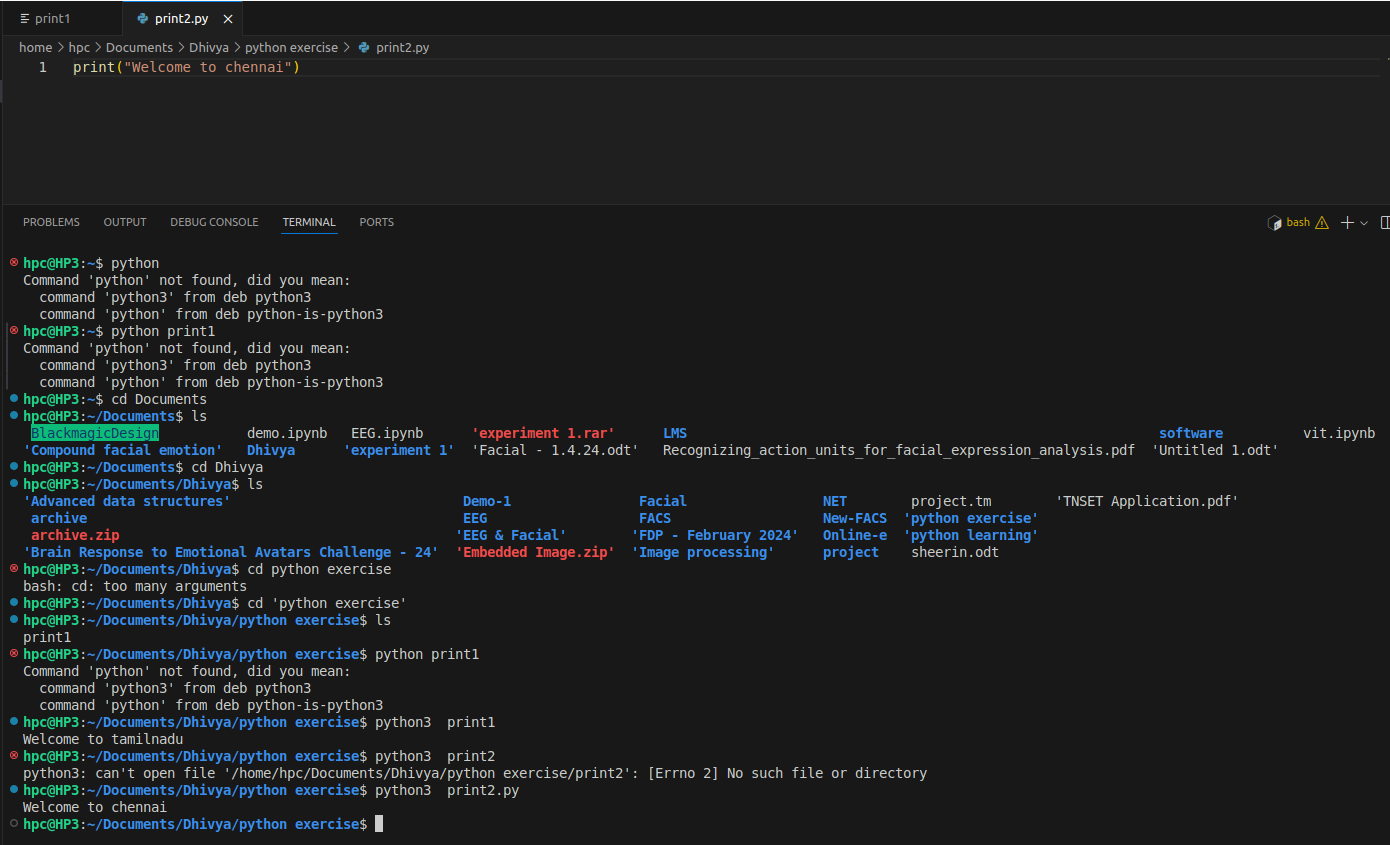Click the Python file icon in the breadcrumb
1390x845 pixels.
364,47
